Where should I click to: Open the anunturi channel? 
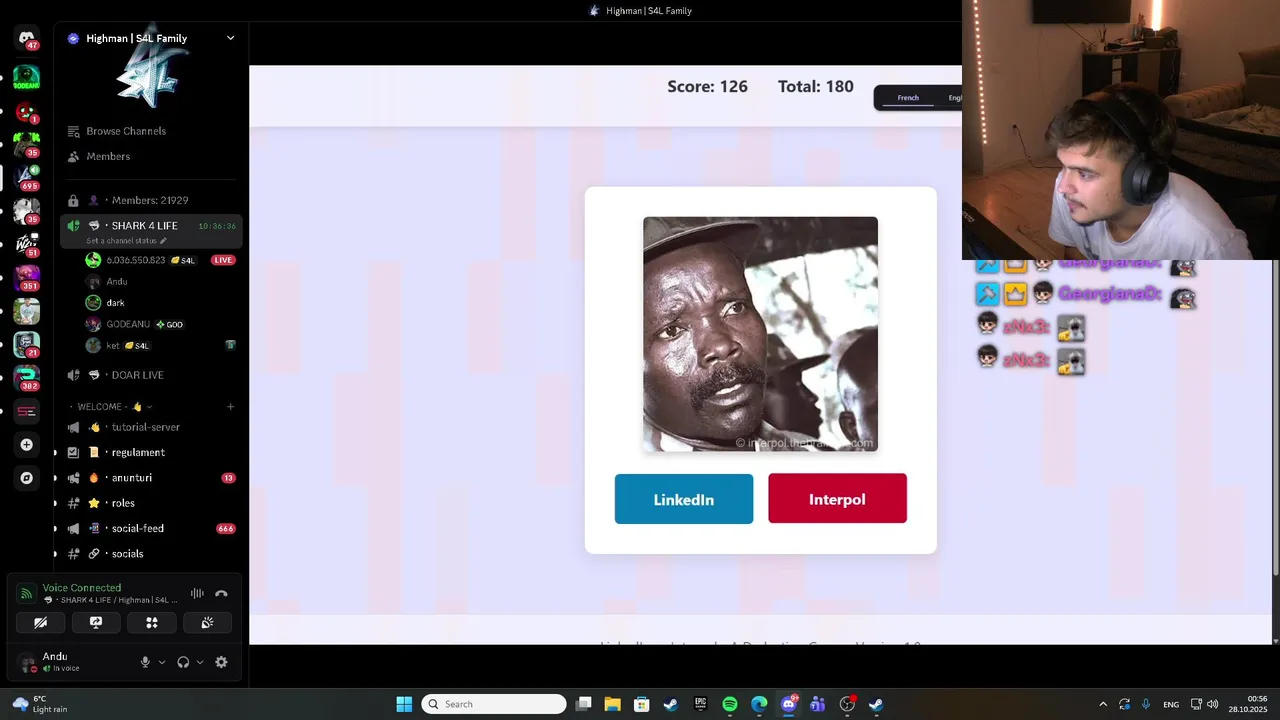pos(150,478)
